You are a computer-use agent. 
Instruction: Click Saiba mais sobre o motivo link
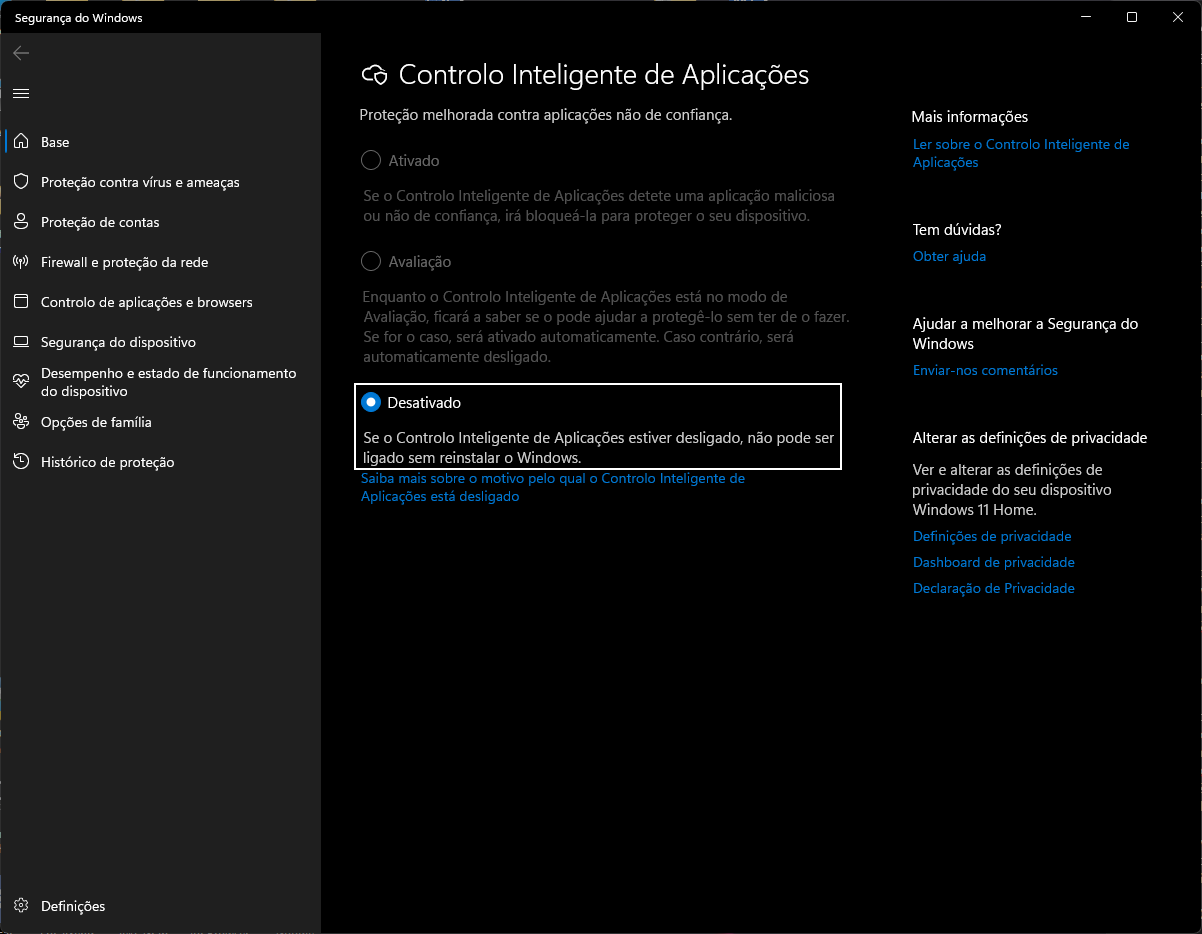553,487
